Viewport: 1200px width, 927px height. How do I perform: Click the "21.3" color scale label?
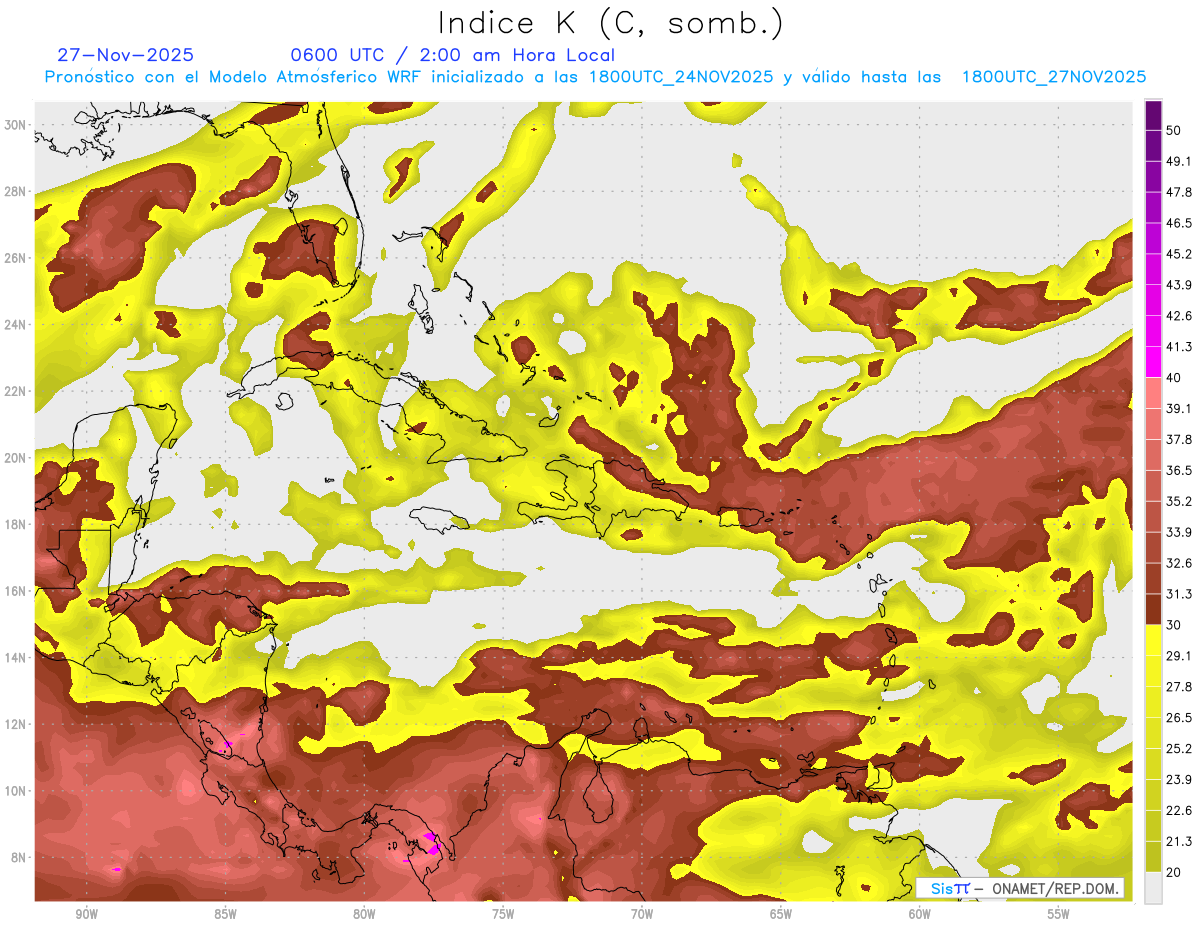[1179, 842]
